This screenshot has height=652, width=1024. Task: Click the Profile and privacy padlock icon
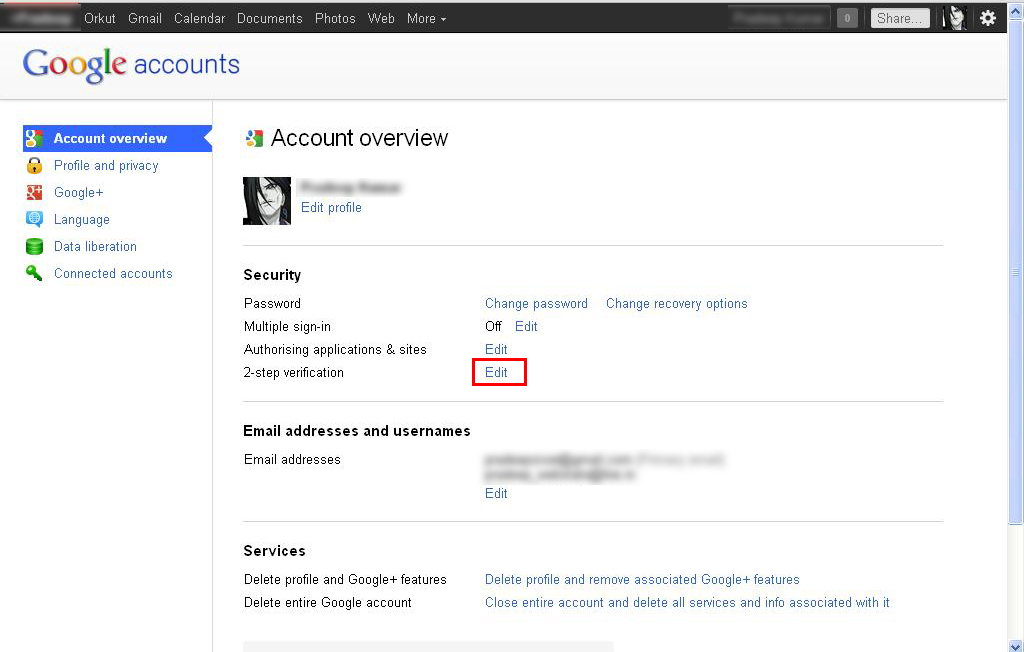coord(35,165)
